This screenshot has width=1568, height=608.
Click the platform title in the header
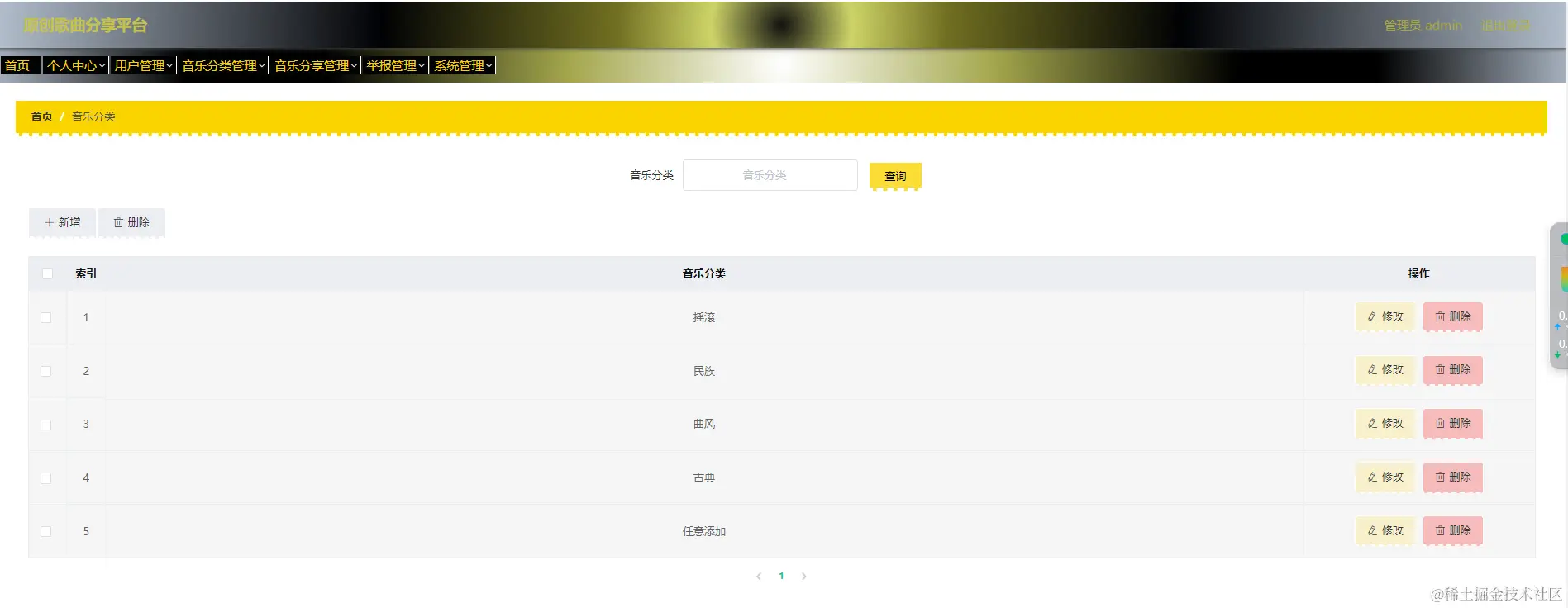pyautogui.click(x=85, y=26)
